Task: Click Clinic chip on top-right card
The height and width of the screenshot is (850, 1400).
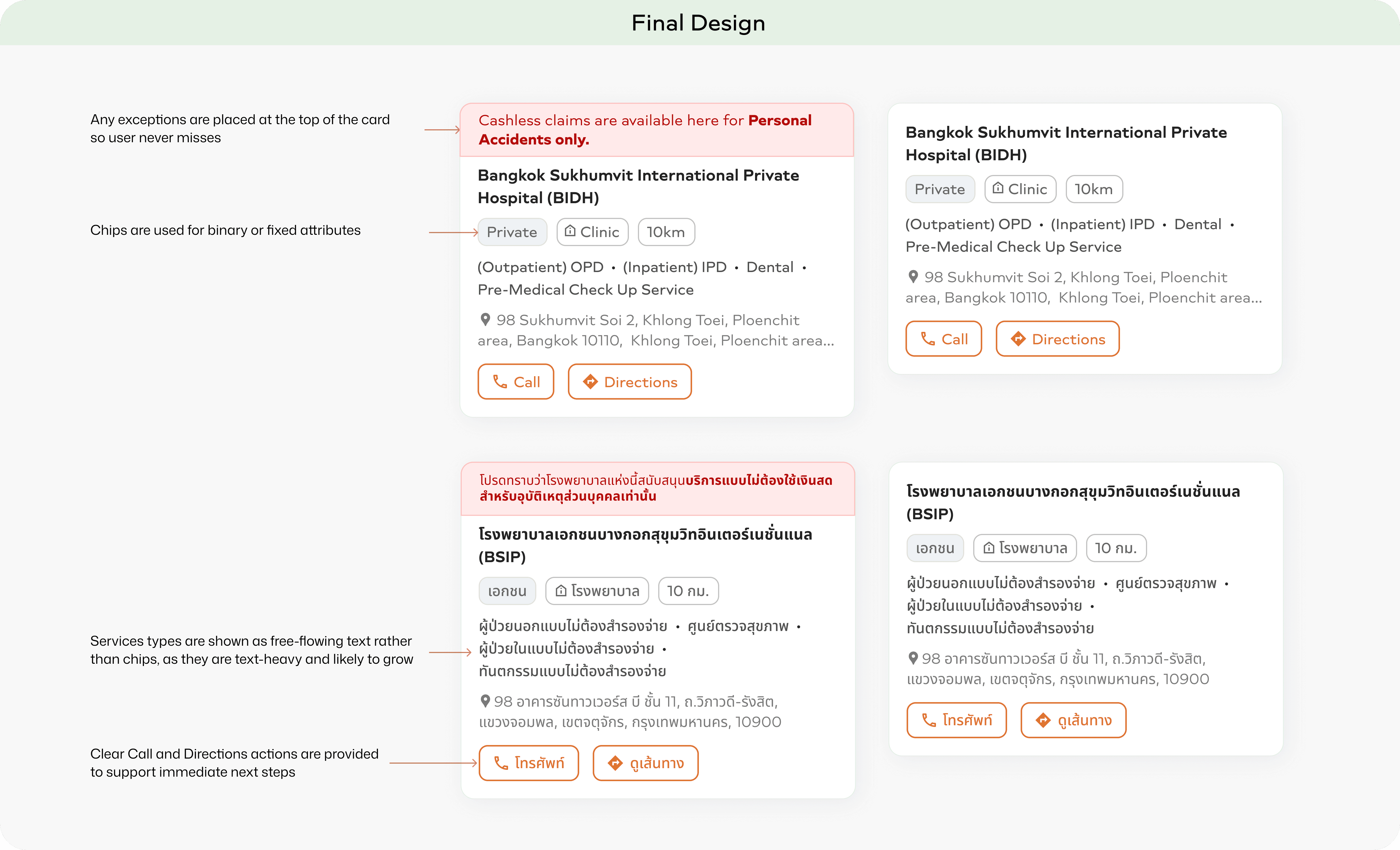Action: click(1020, 189)
